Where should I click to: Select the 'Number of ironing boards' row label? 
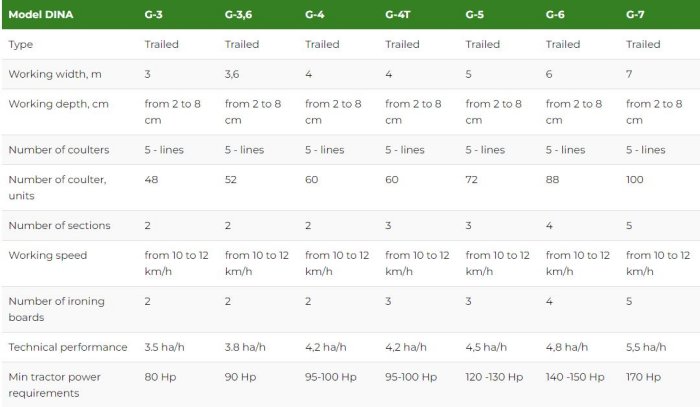click(x=56, y=308)
